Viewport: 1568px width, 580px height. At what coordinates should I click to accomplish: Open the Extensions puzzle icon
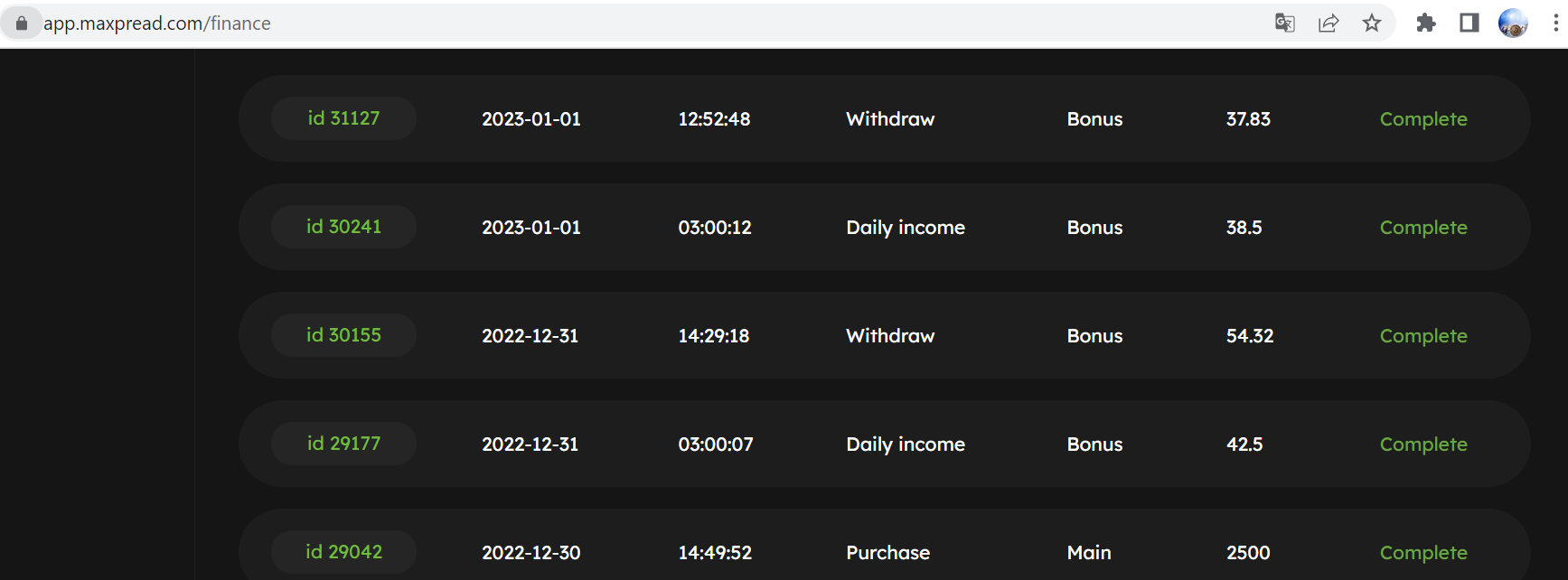(1426, 23)
